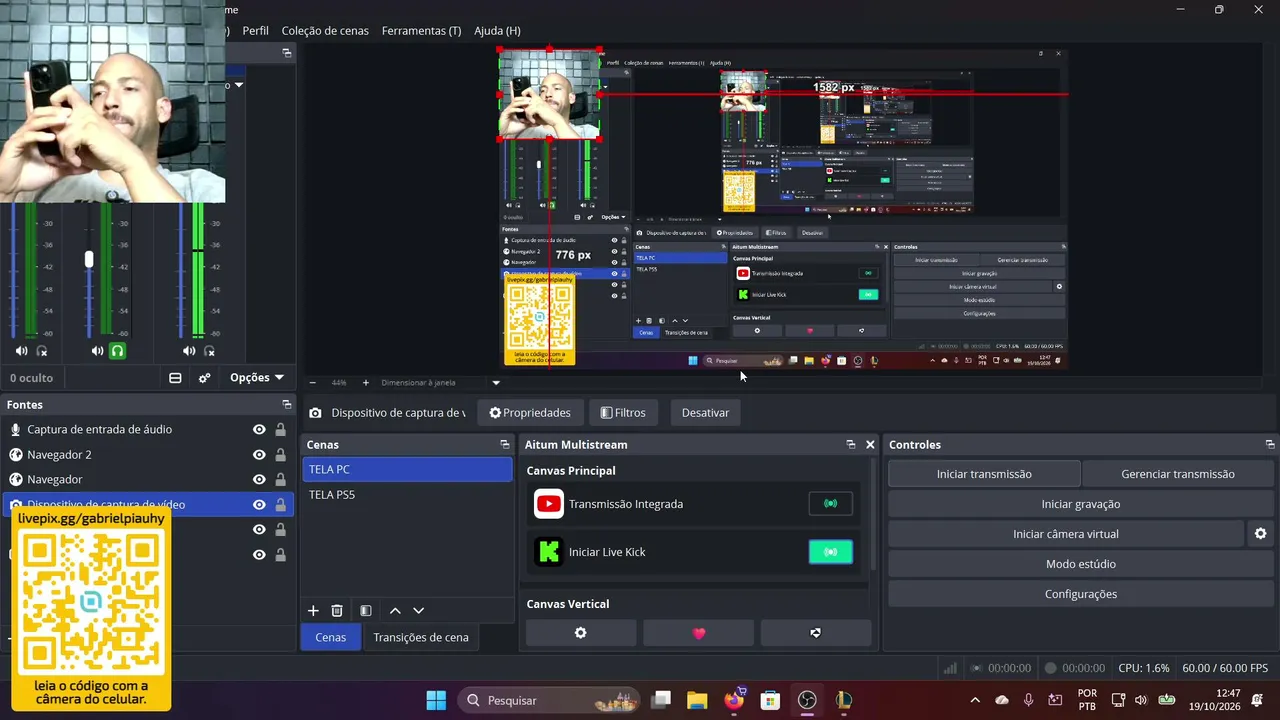Open source Propriedades button
The width and height of the screenshot is (1280, 720).
coord(530,413)
